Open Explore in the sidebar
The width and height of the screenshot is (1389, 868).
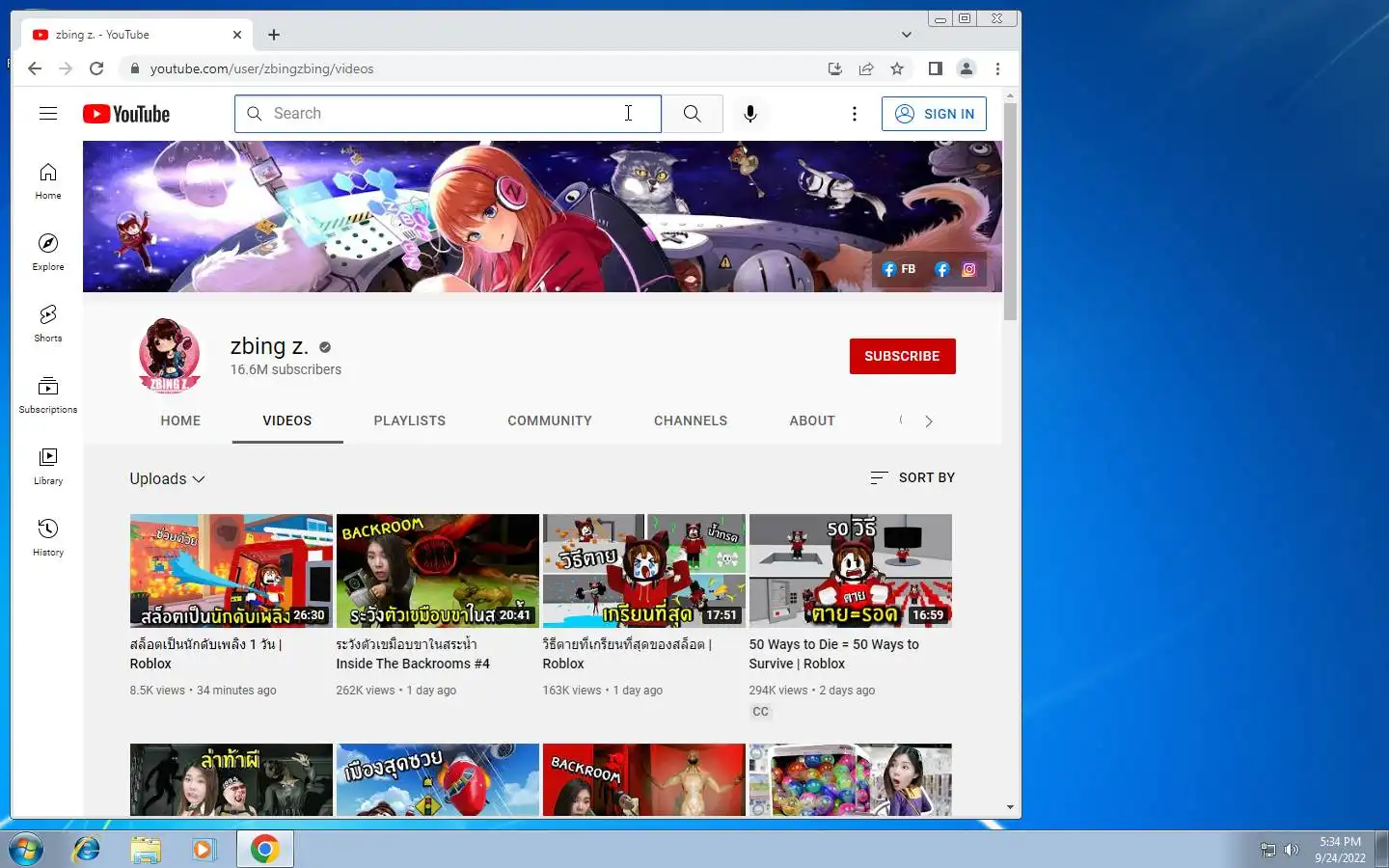click(x=48, y=253)
